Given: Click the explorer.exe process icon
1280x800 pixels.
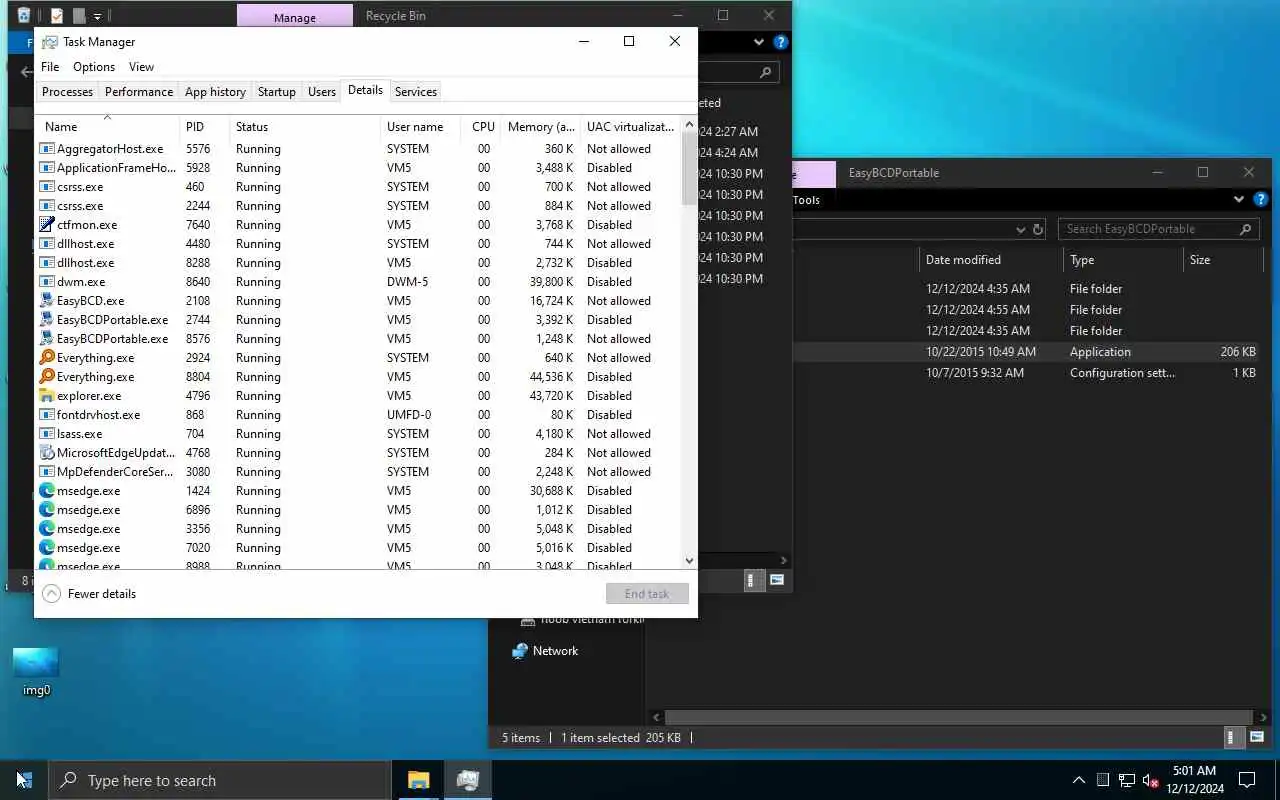Looking at the screenshot, I should [47, 395].
